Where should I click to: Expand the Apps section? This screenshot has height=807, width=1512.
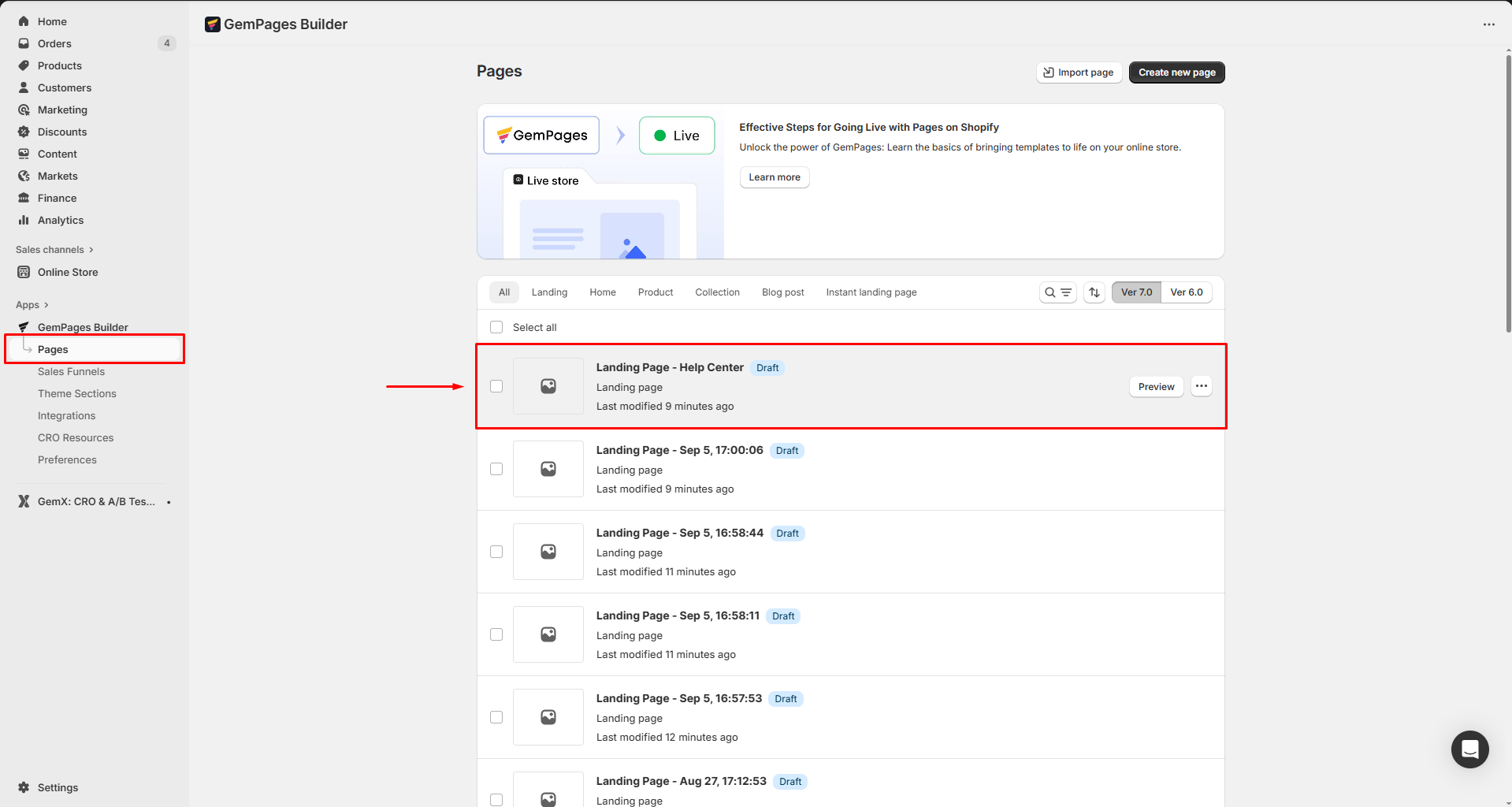coord(32,305)
